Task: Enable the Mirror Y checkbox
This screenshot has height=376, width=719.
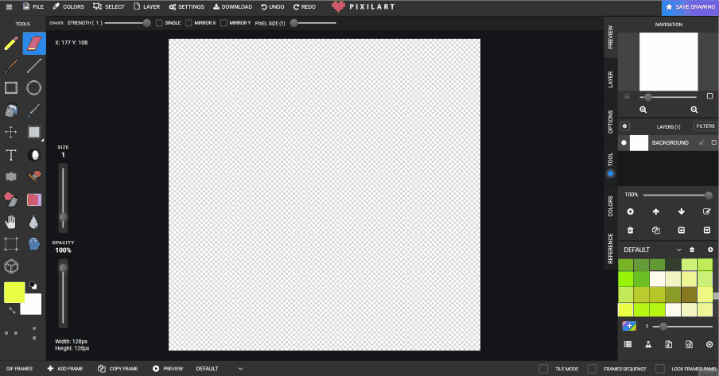Action: point(224,23)
